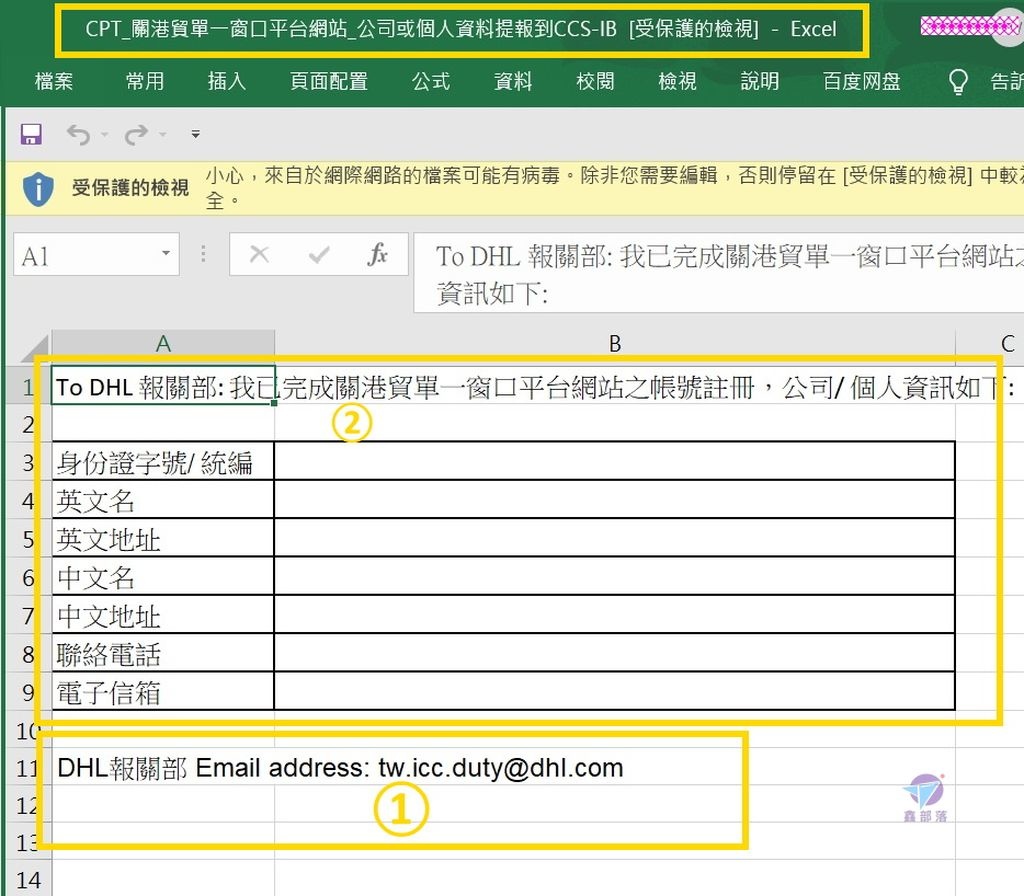
Task: Click empty cell B3 beside 身份證字號
Action: click(615, 462)
